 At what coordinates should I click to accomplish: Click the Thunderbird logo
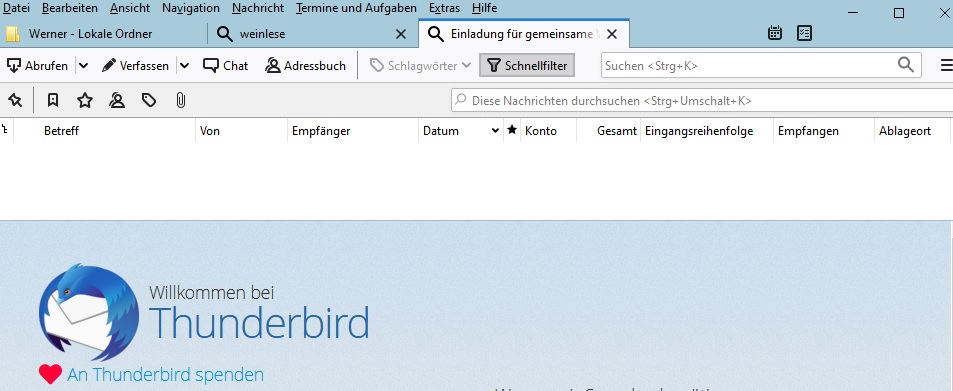coord(89,312)
